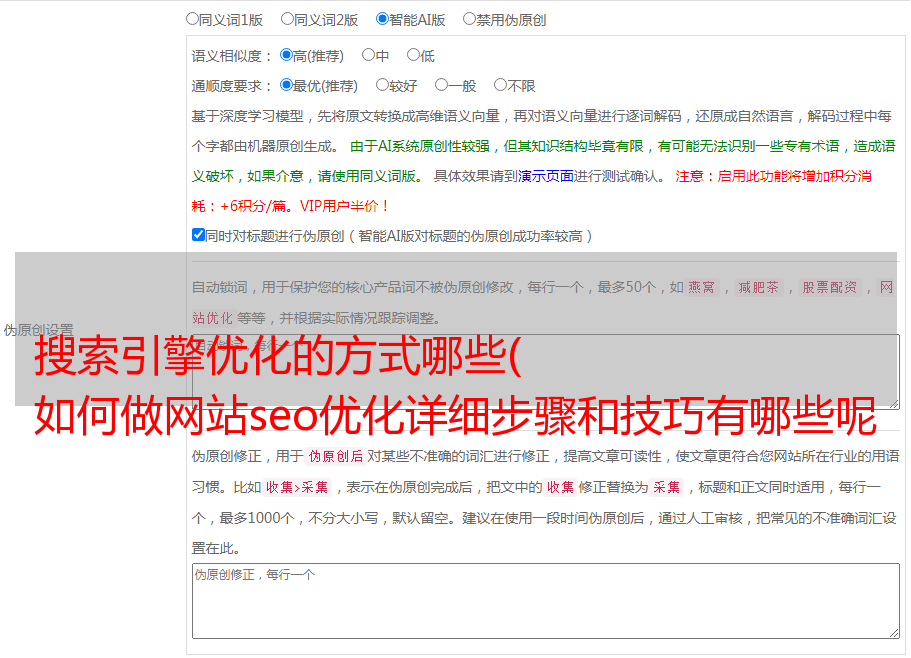Open the 演示页面 link
The height and width of the screenshot is (658, 911).
546,176
